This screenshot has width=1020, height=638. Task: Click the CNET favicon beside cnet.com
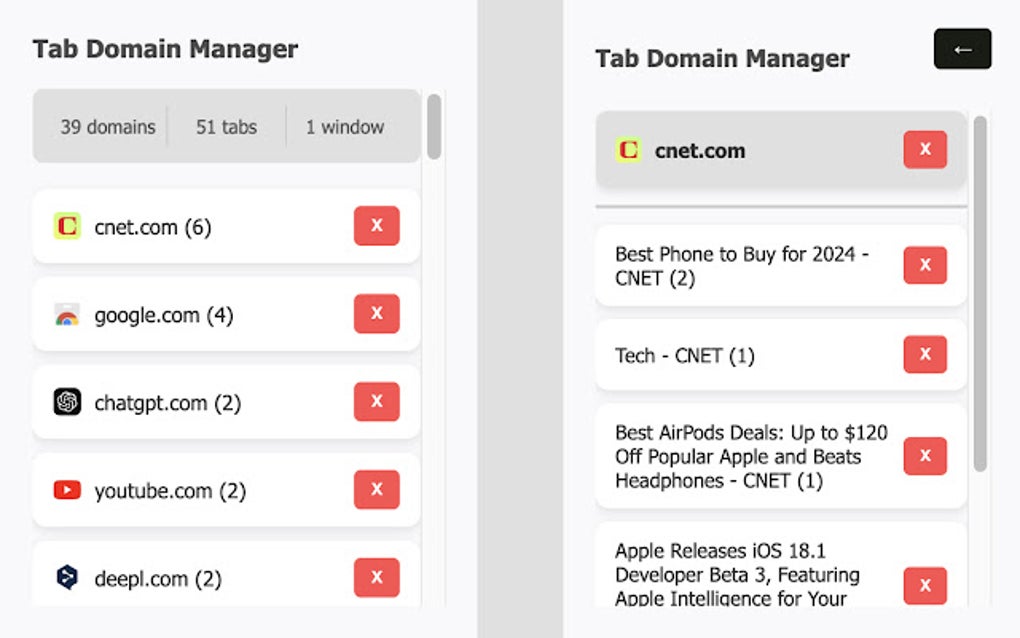tap(66, 226)
